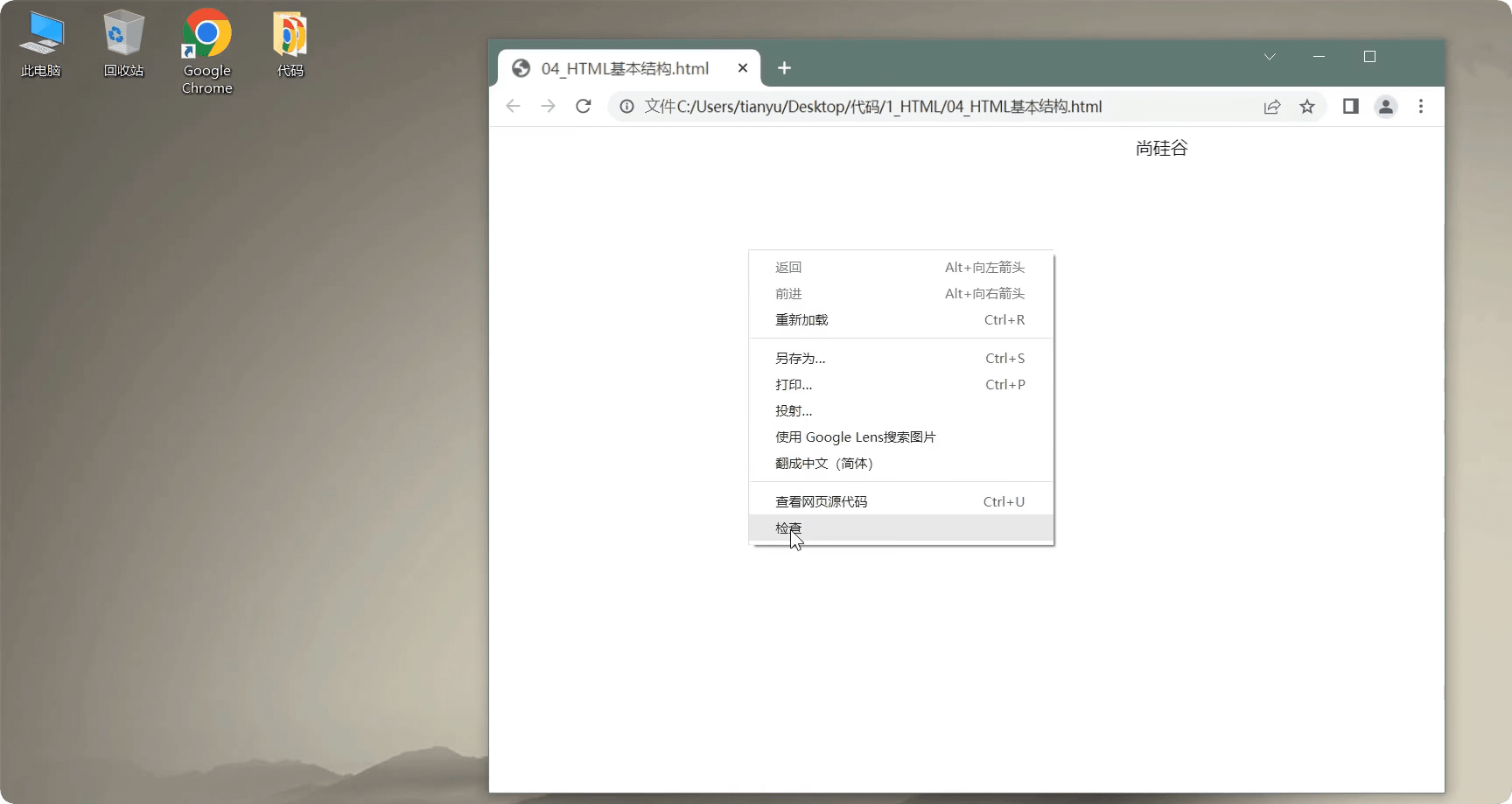
Task: Open a new tab with plus button
Action: coord(784,68)
